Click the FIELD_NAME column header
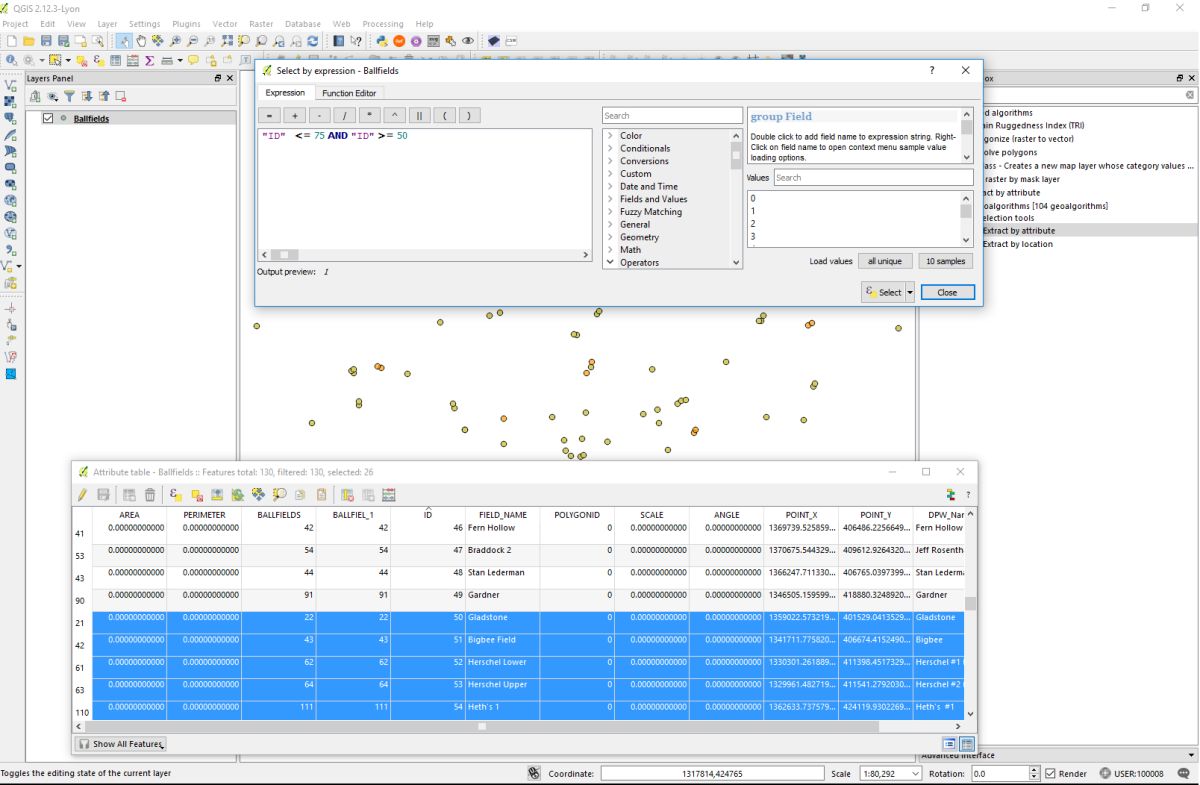This screenshot has height=785, width=1200. pyautogui.click(x=502, y=515)
